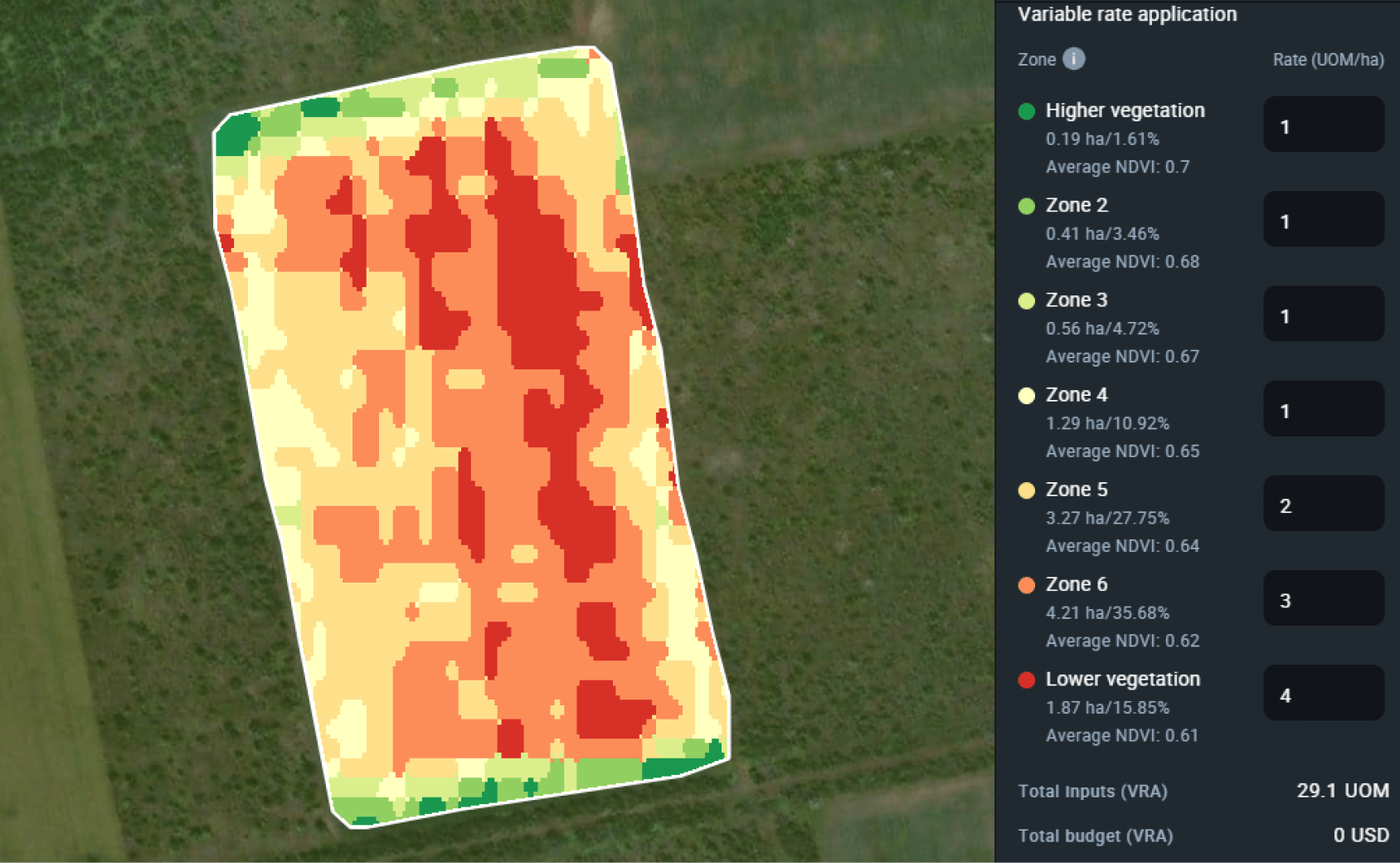Select the Zone 3 rate field
This screenshot has height=863, width=1400.
1323,314
